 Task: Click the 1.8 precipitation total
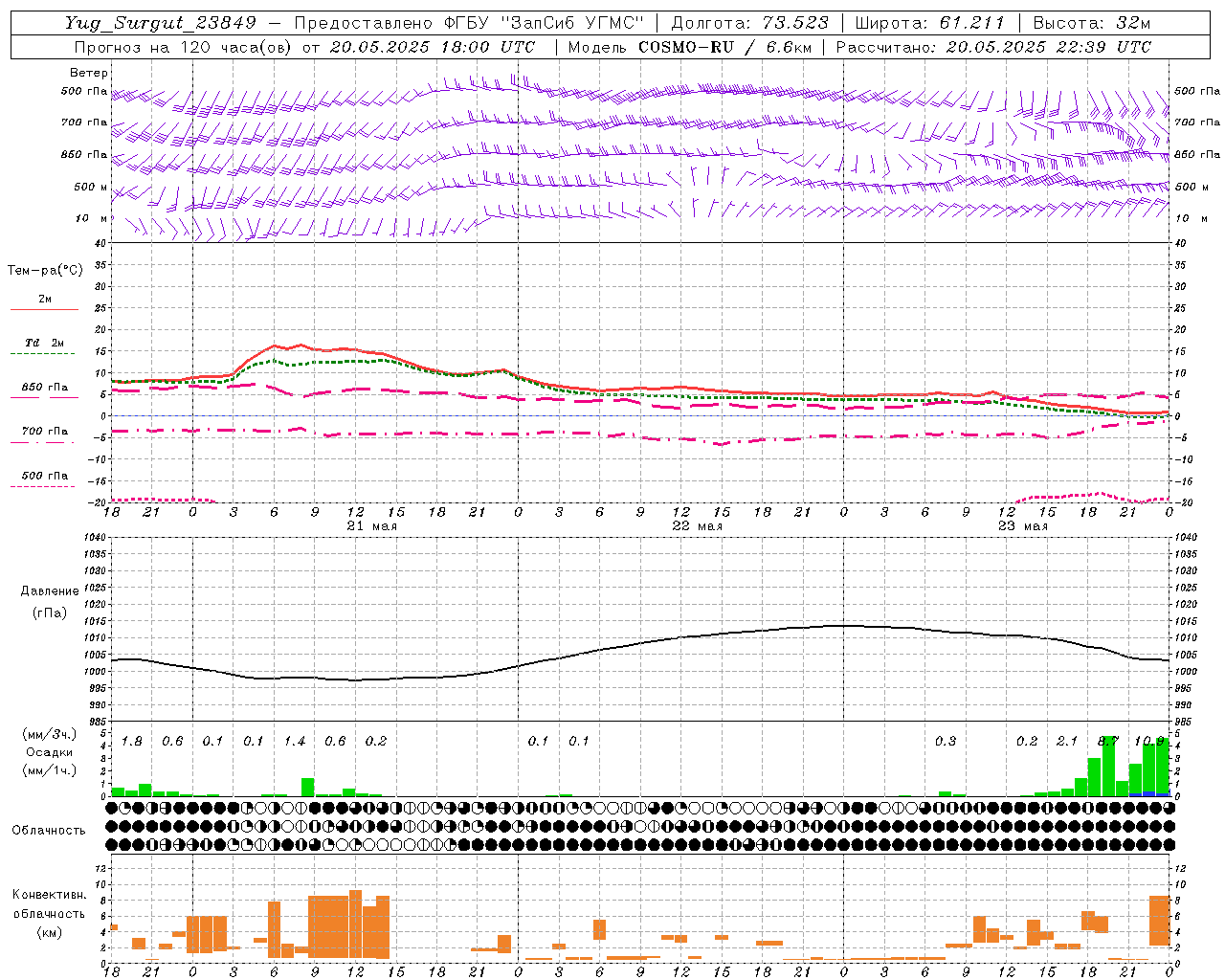[132, 741]
